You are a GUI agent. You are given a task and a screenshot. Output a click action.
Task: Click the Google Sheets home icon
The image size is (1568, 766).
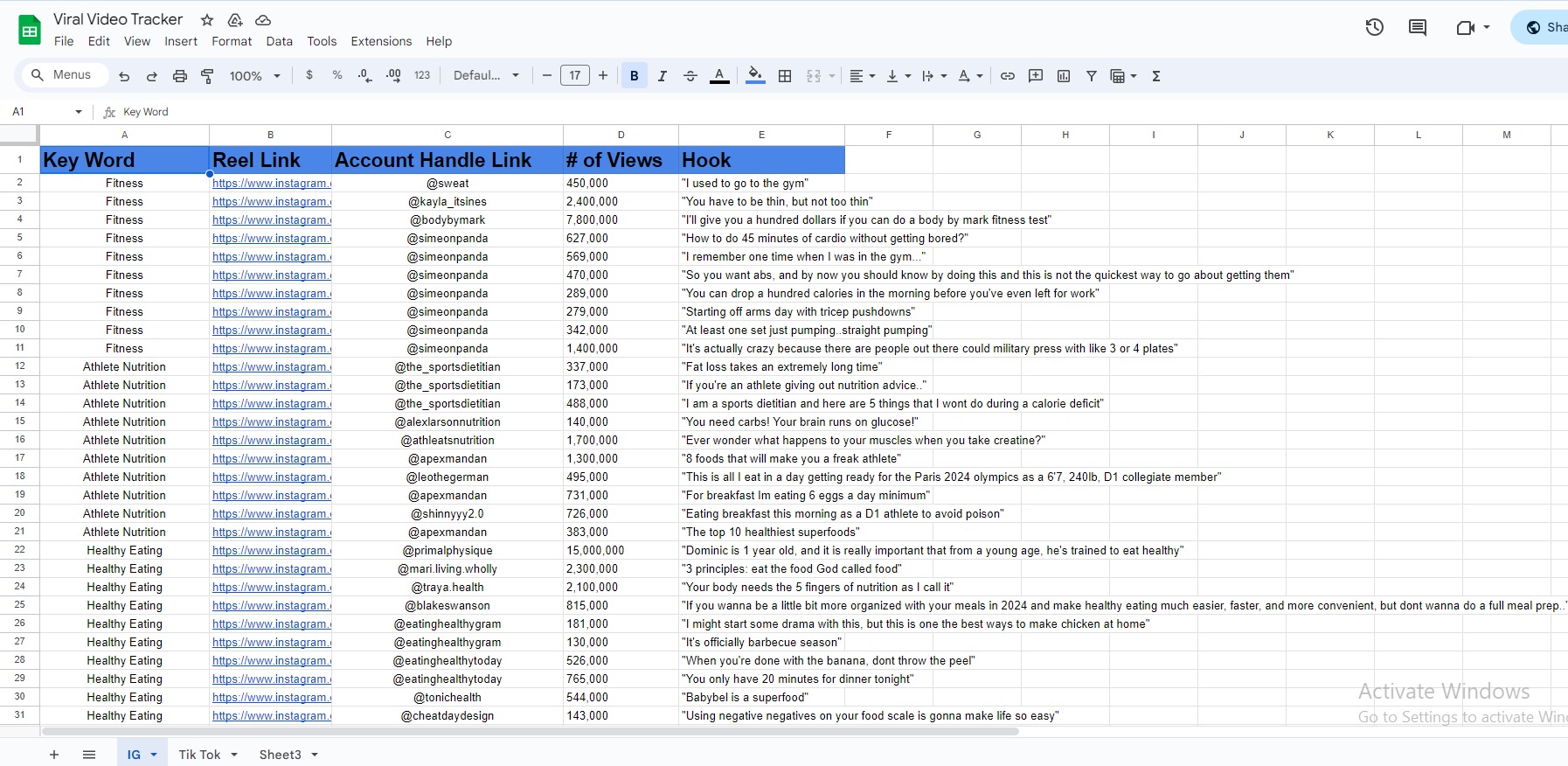pos(30,31)
